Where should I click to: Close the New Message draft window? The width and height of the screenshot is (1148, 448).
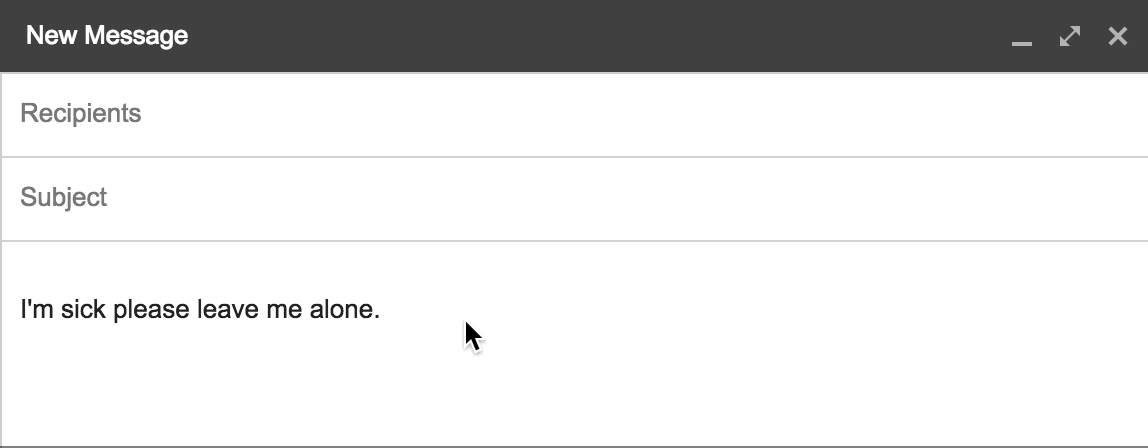[1117, 36]
